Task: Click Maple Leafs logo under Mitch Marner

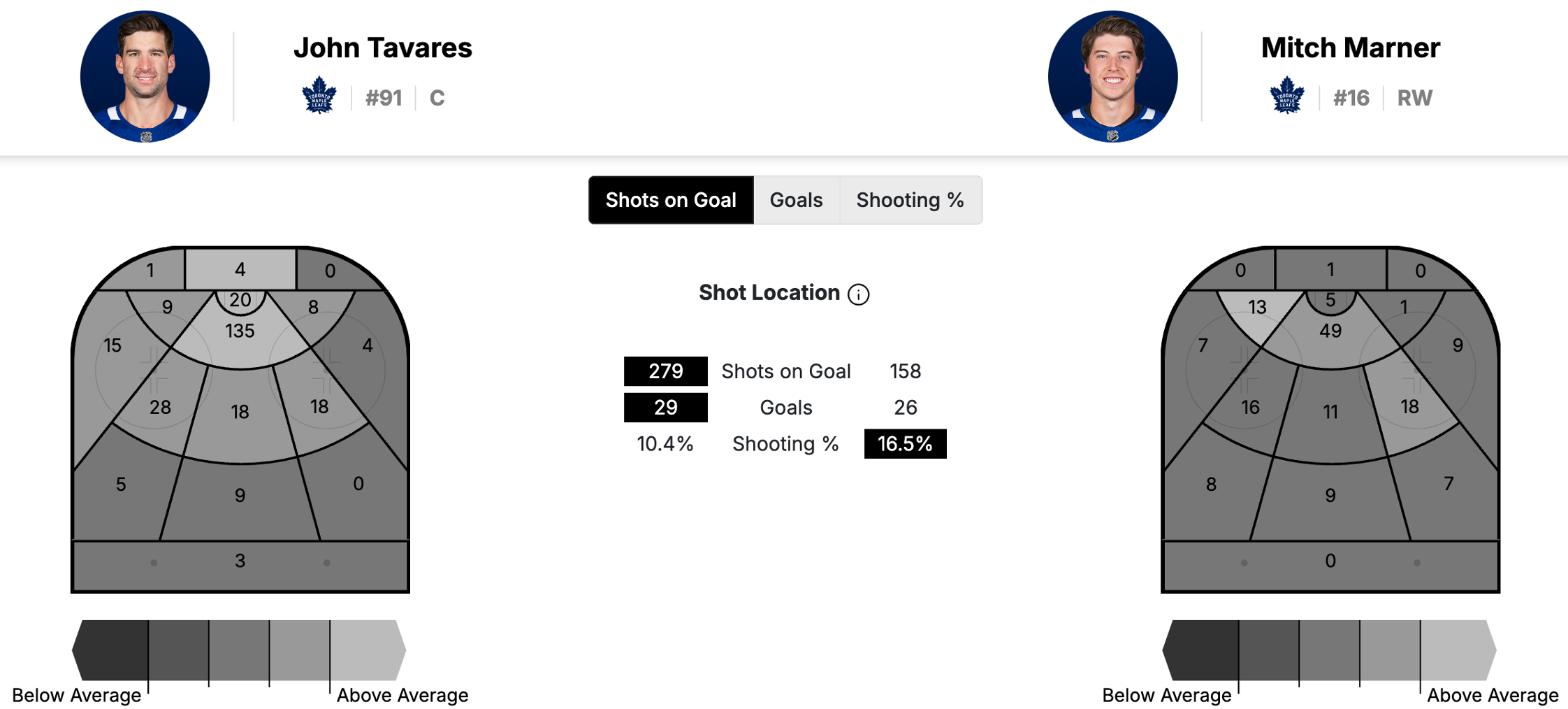Action: [x=1286, y=96]
